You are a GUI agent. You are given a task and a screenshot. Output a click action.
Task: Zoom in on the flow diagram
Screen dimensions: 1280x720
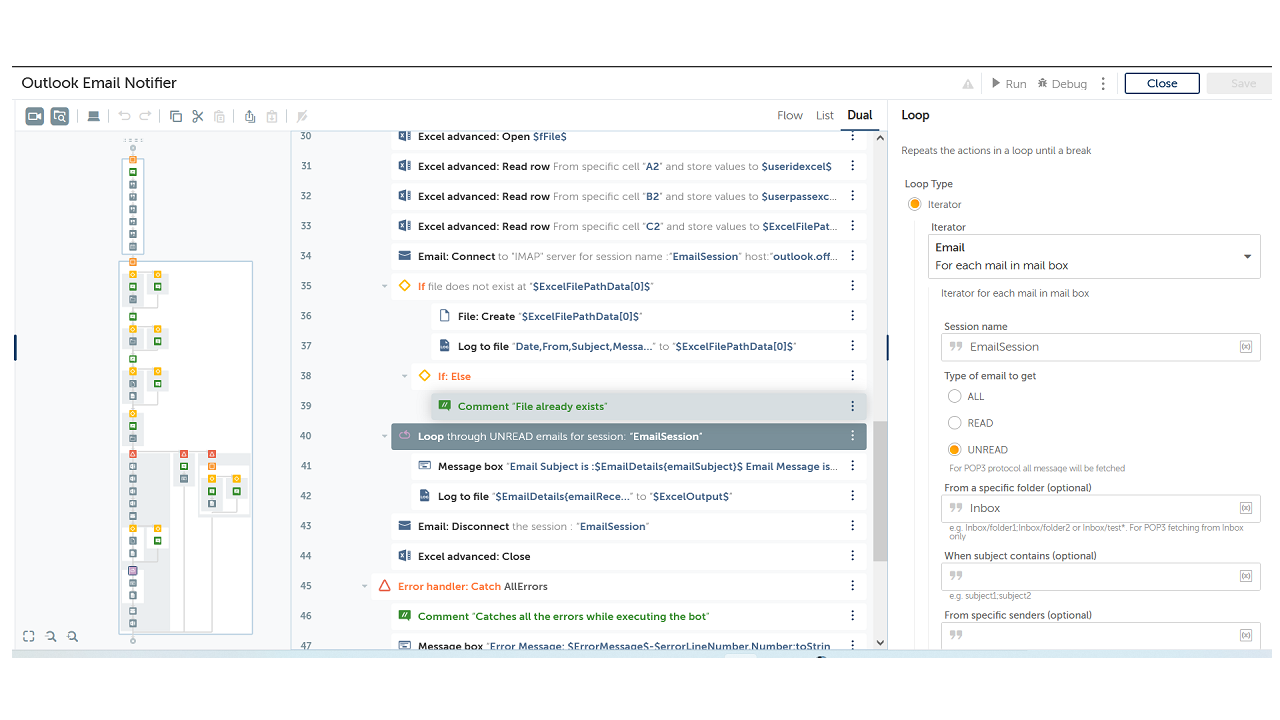(x=73, y=636)
